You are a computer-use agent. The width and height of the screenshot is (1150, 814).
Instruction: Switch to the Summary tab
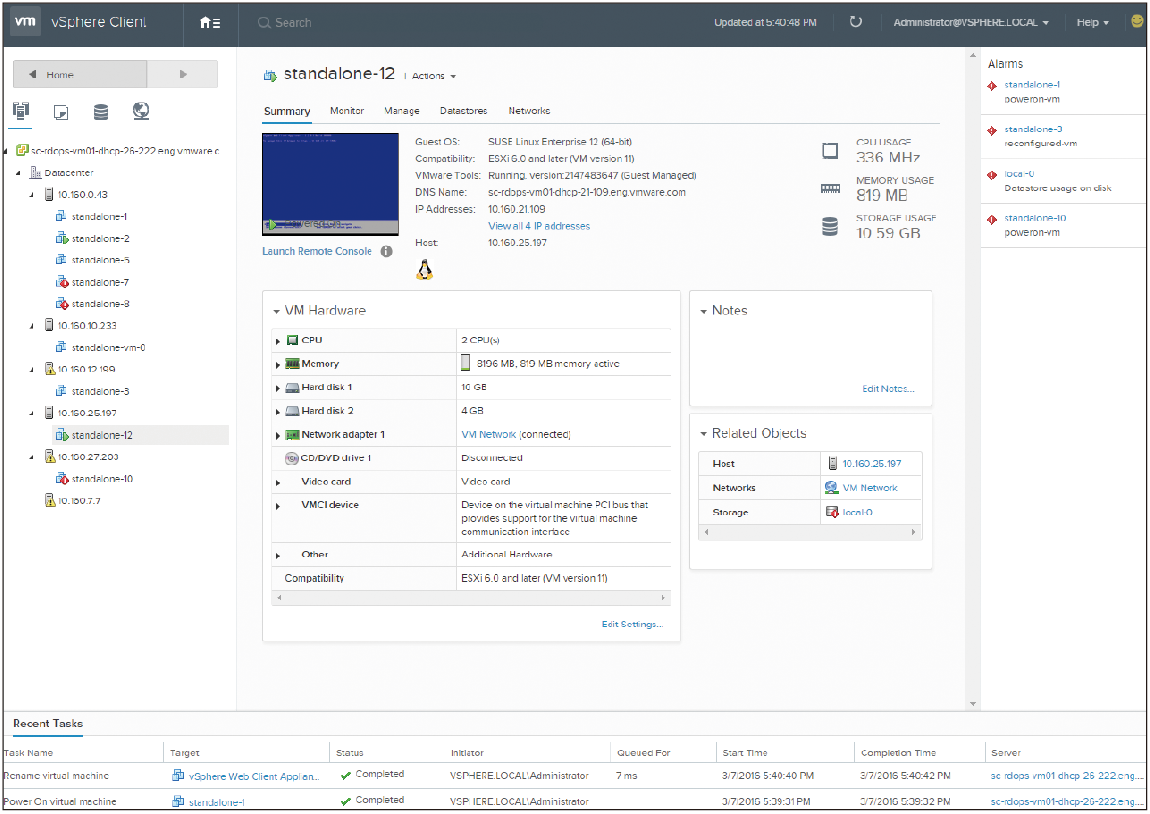click(x=287, y=111)
